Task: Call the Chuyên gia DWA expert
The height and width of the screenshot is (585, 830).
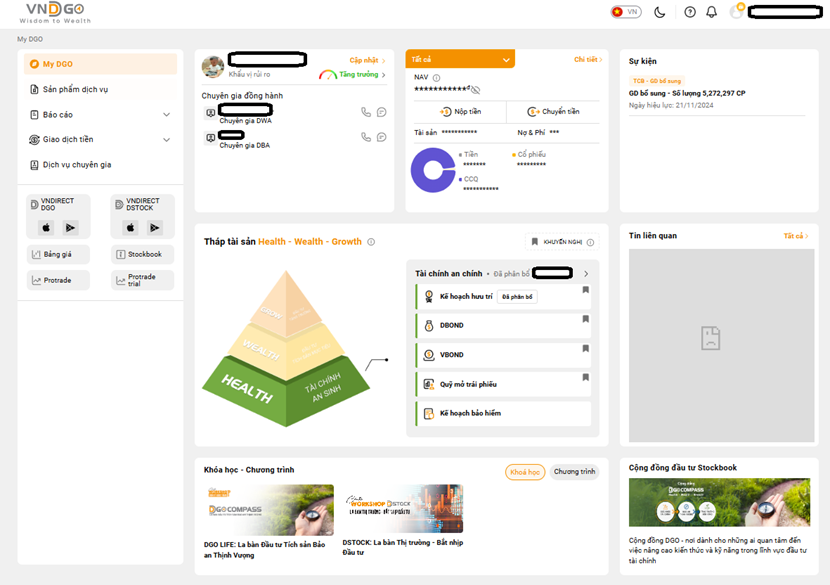Action: coord(366,112)
